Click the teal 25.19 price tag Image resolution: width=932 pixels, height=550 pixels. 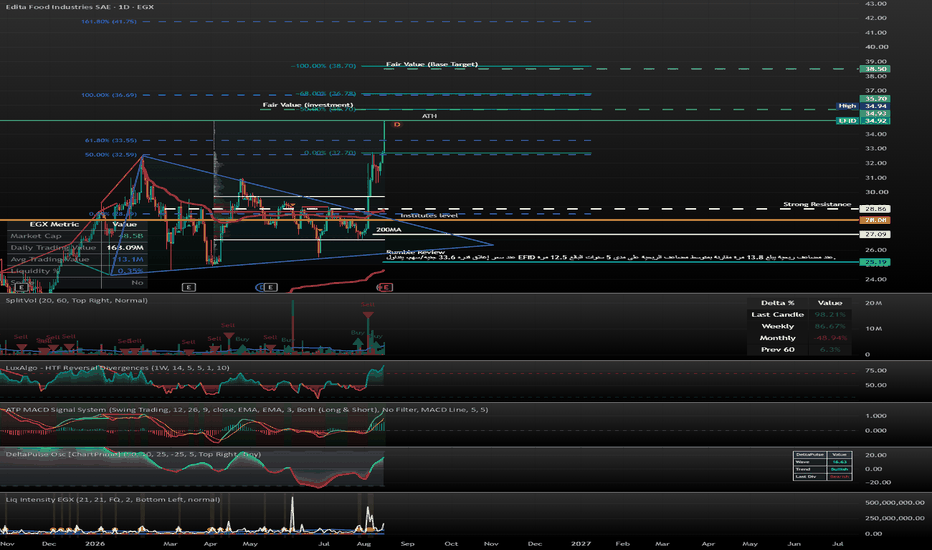click(875, 262)
